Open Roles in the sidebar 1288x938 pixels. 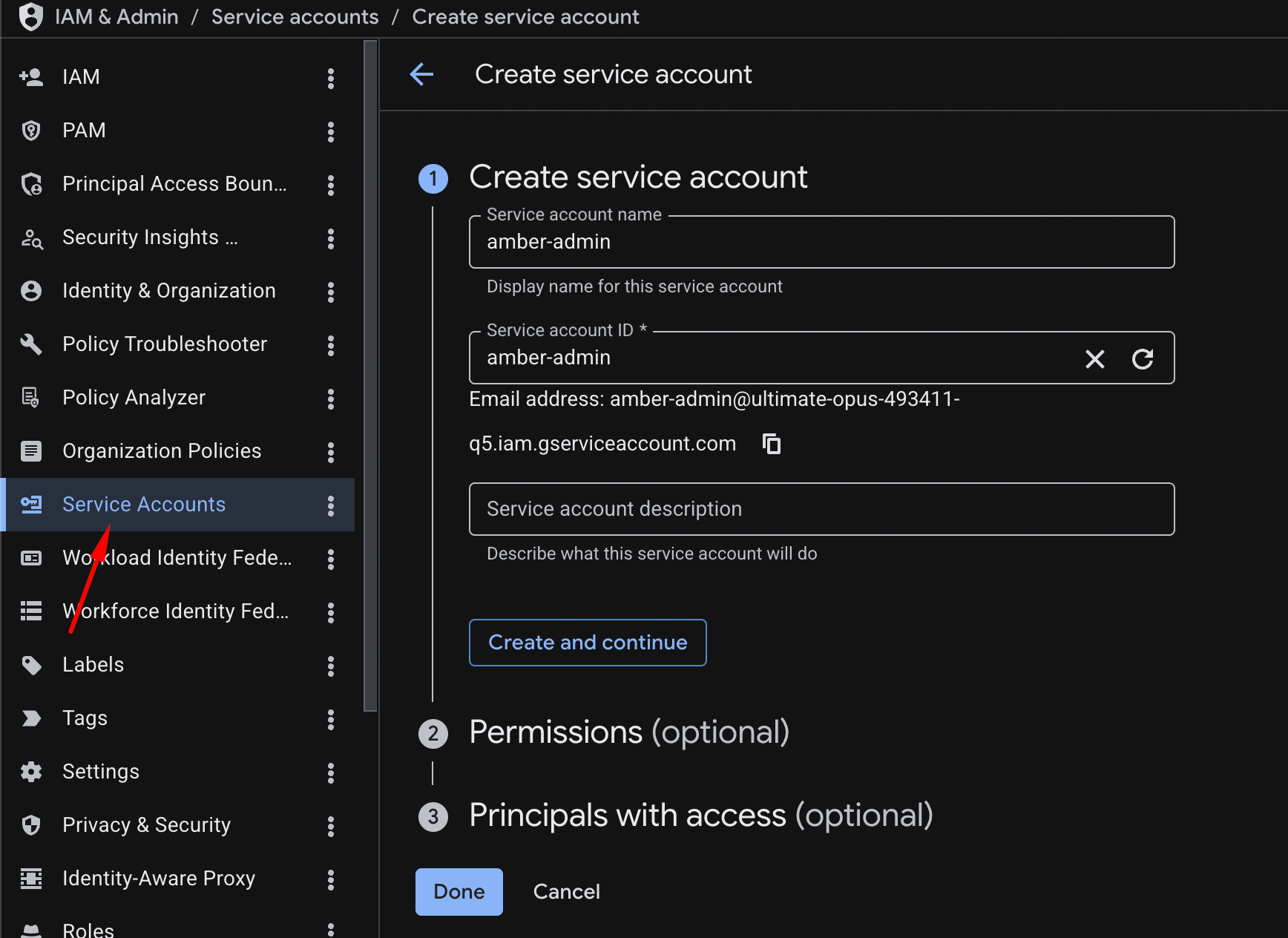(88, 931)
